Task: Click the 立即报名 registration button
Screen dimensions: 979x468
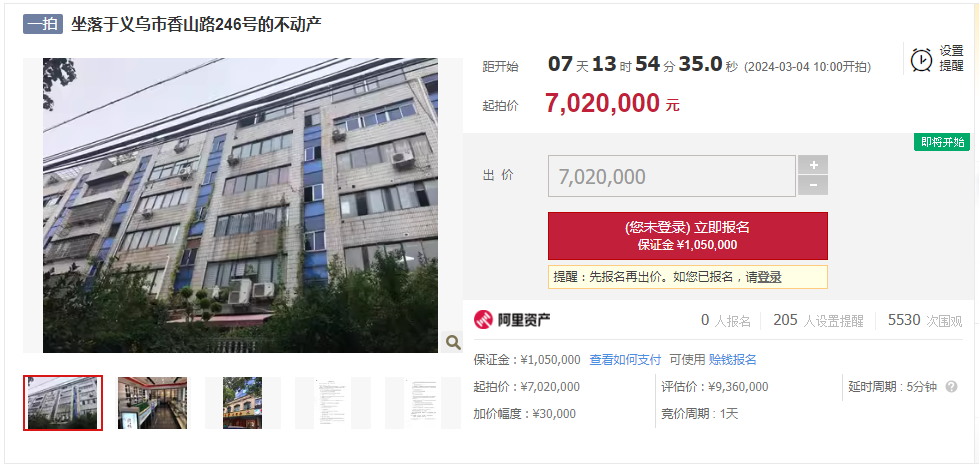Action: point(688,236)
